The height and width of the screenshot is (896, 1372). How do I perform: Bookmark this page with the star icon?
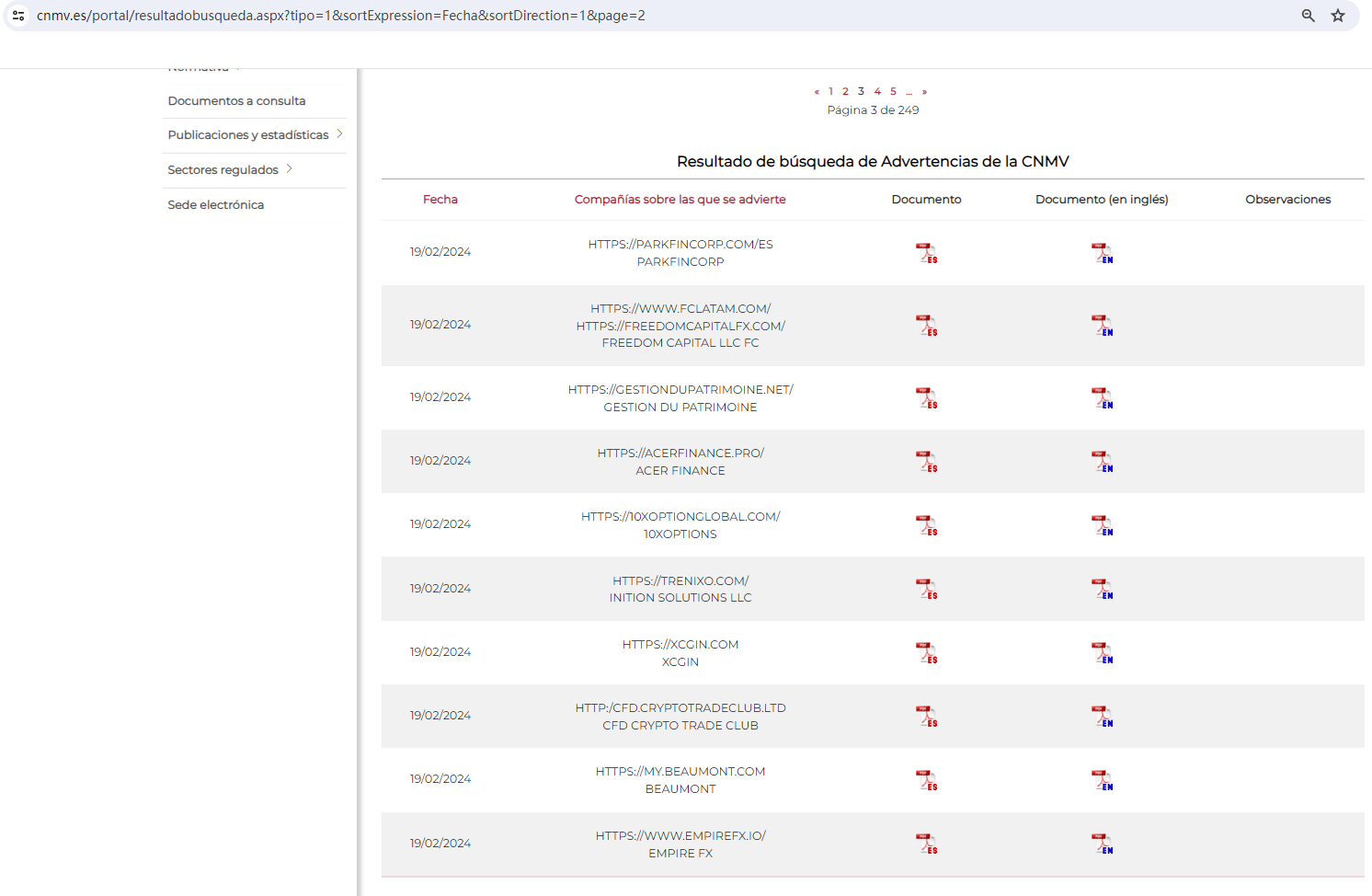point(1338,16)
